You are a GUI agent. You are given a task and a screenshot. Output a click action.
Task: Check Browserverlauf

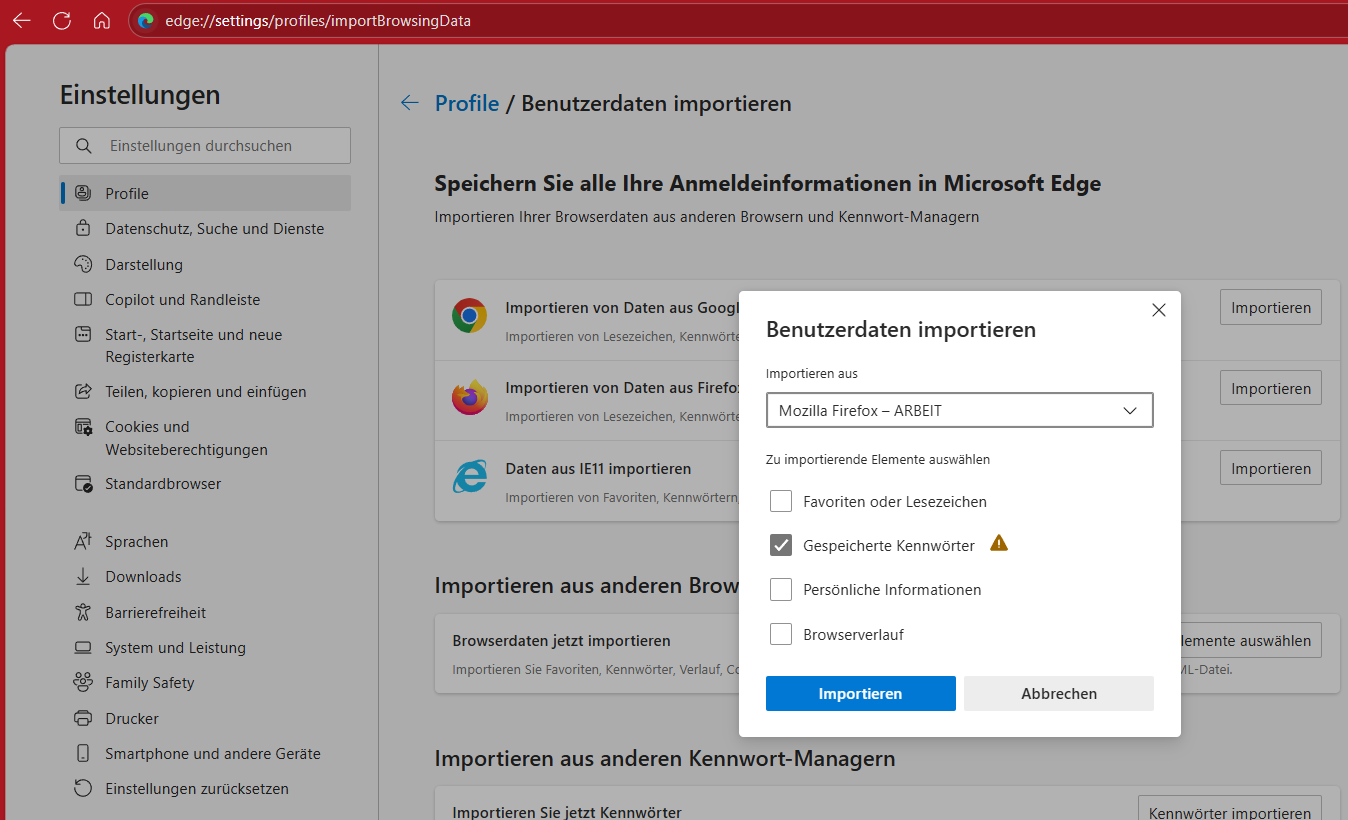point(781,634)
